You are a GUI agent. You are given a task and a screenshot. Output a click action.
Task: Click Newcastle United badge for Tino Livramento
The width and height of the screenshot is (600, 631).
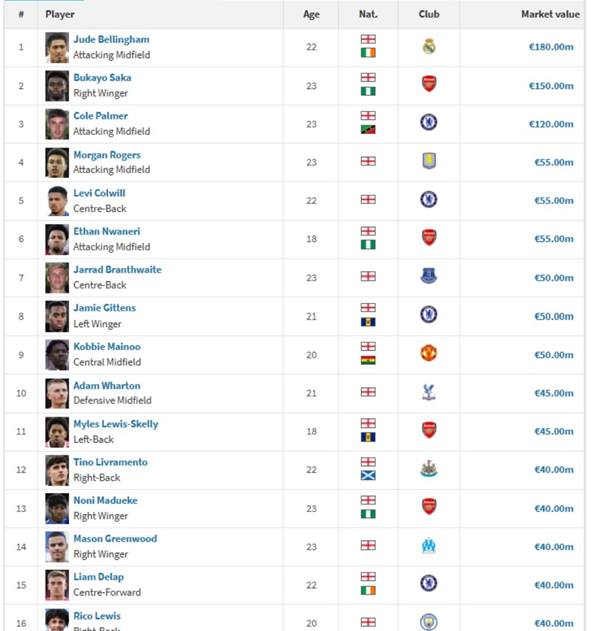coord(429,469)
